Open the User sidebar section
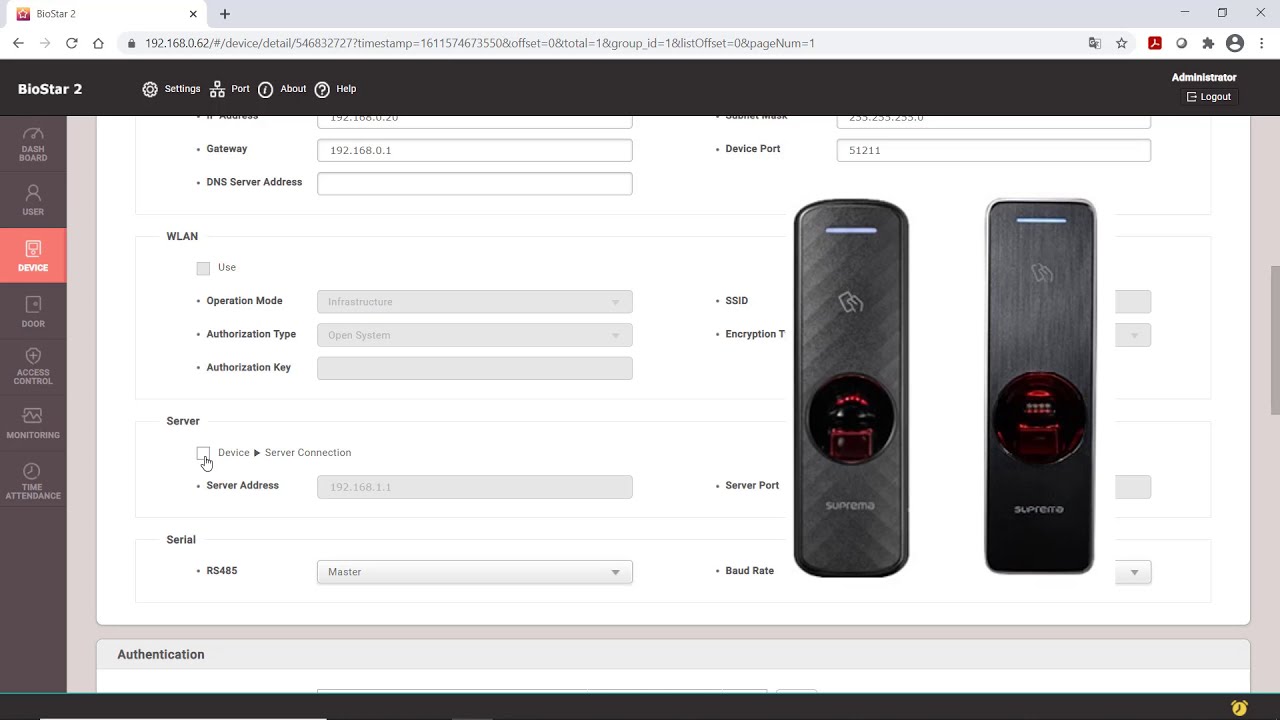 (x=33, y=200)
